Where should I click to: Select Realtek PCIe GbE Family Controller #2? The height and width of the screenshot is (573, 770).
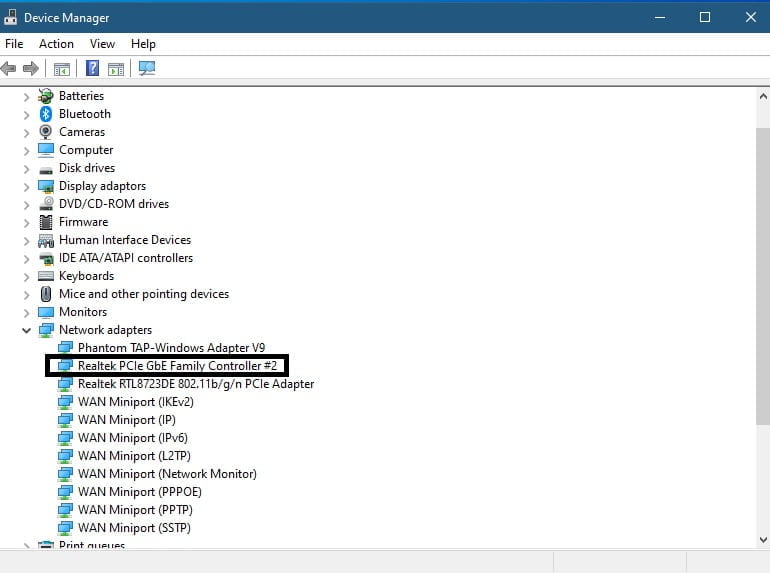coord(177,366)
